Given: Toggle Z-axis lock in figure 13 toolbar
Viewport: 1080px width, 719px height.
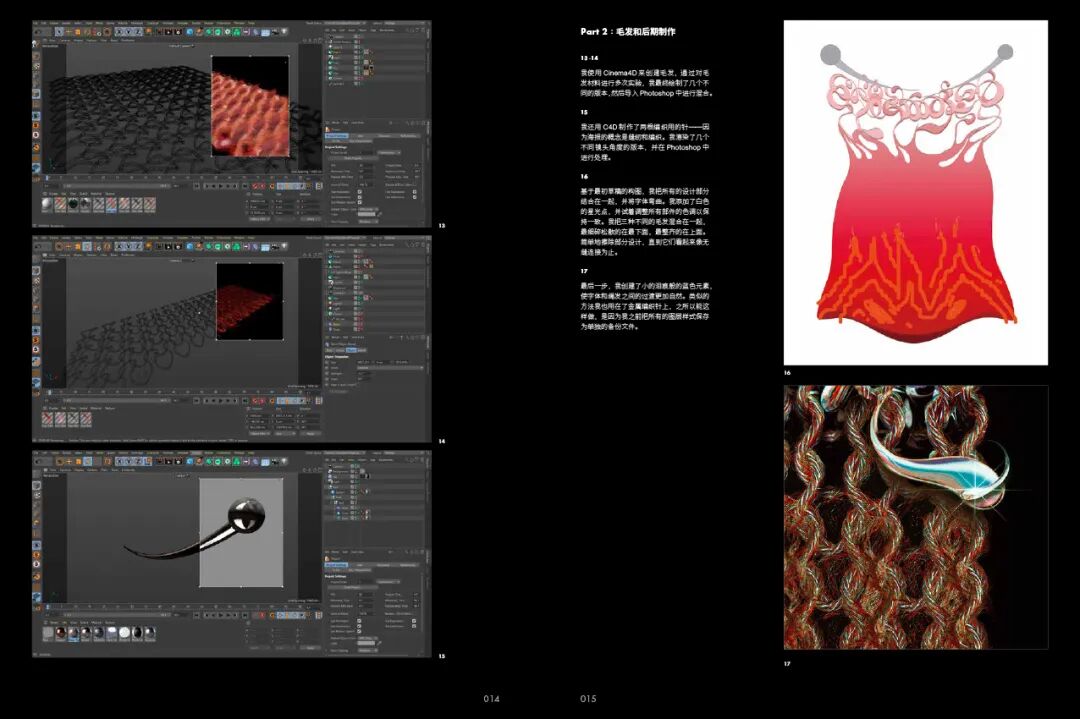Looking at the screenshot, I should (138, 32).
